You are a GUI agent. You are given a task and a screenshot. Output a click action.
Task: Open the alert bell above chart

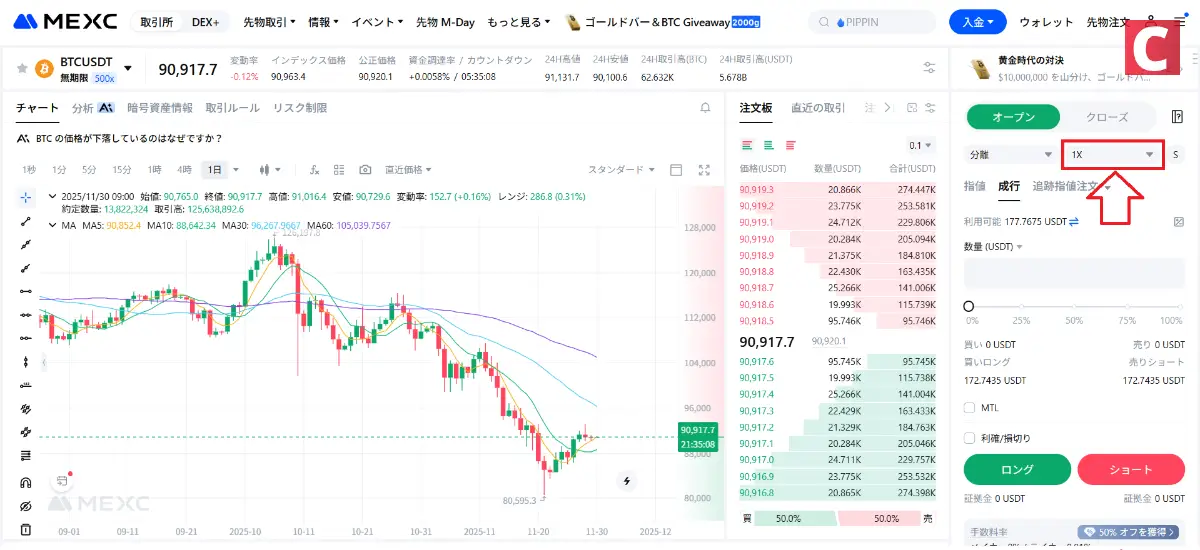(x=705, y=108)
